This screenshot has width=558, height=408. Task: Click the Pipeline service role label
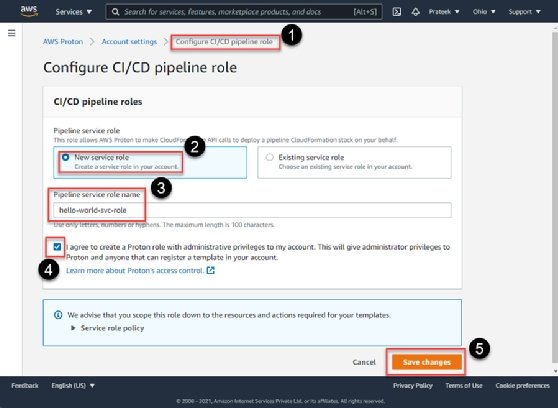(87, 131)
